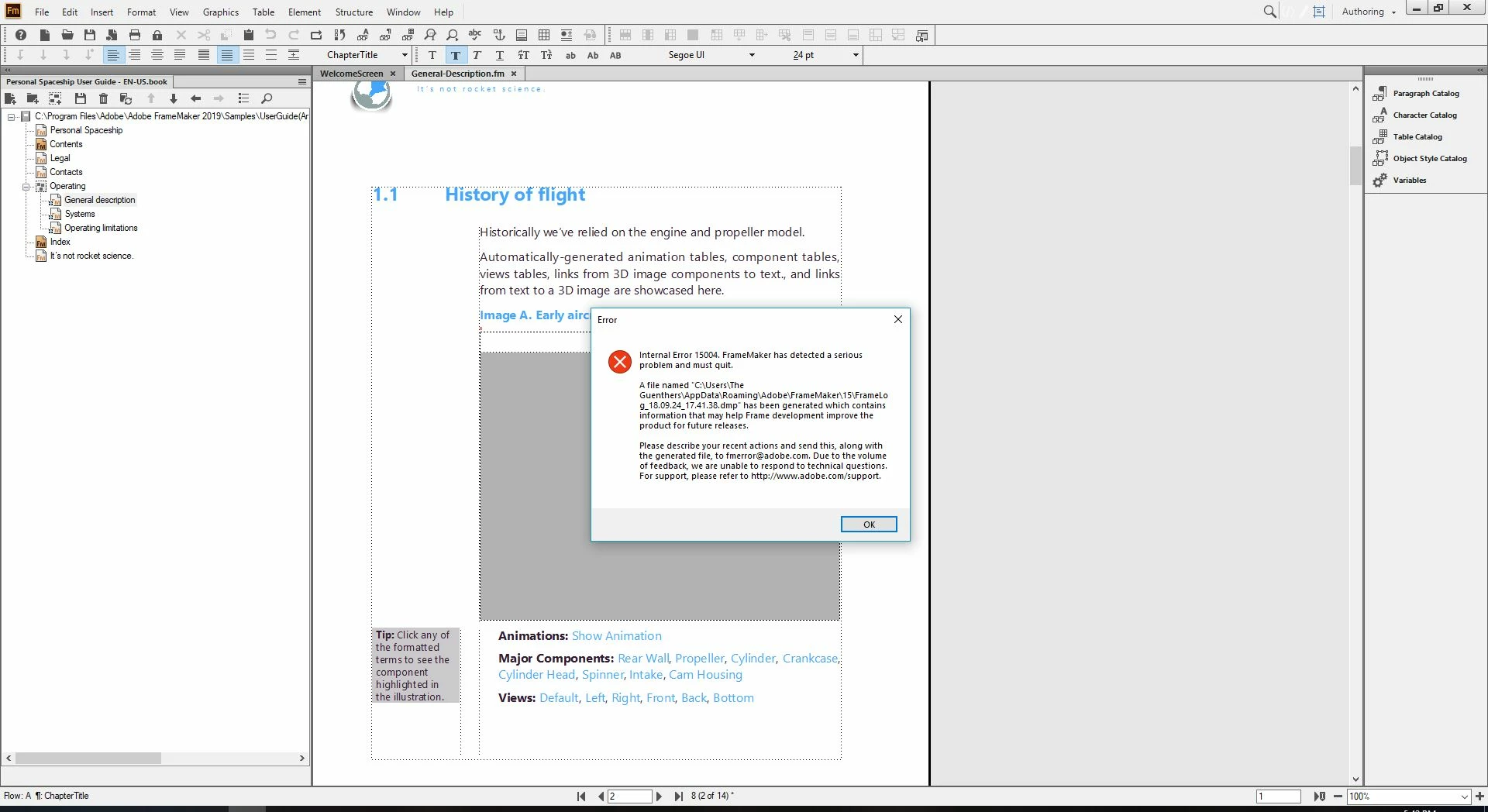Image resolution: width=1488 pixels, height=812 pixels.
Task: Add a file to the book icon
Action: click(x=11, y=98)
